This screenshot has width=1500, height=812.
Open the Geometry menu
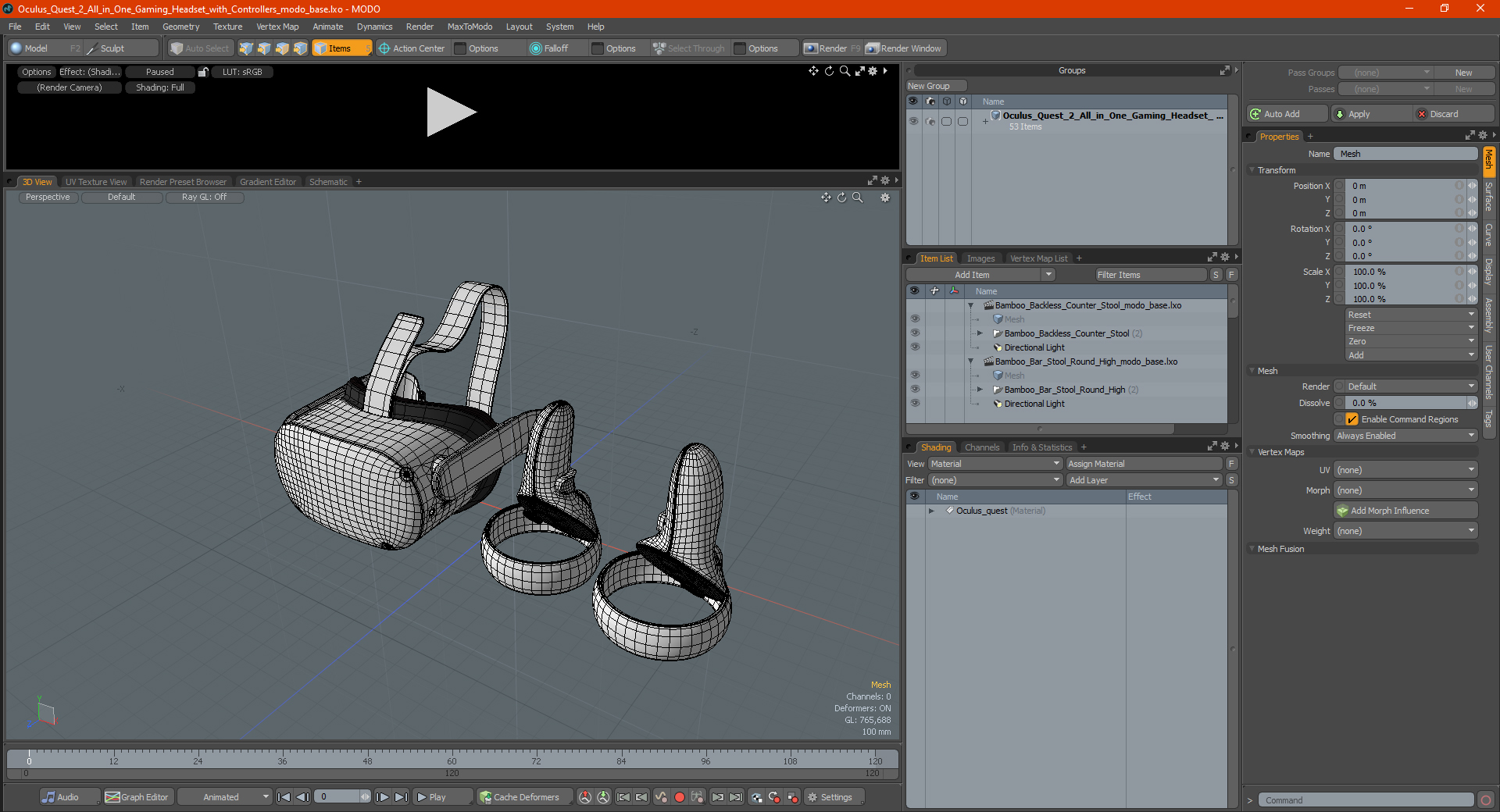pyautogui.click(x=180, y=27)
